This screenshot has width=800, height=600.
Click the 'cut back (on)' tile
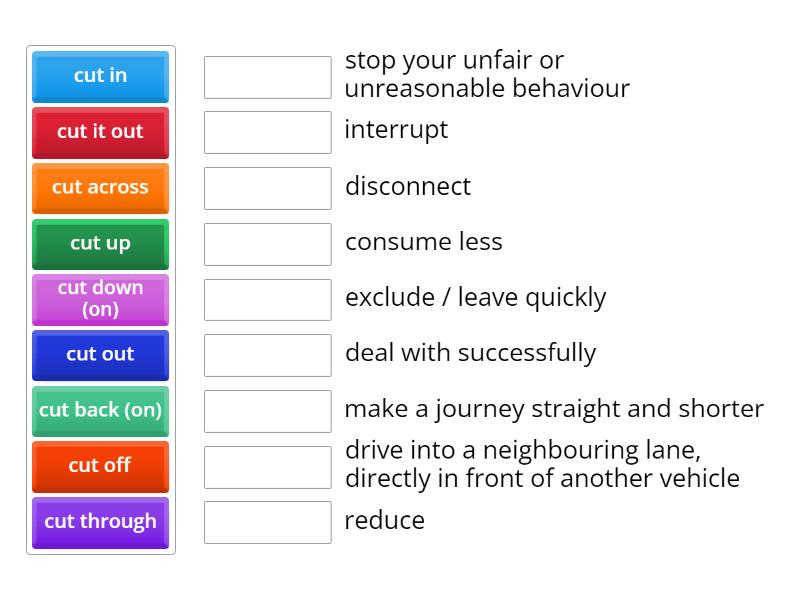[x=100, y=411]
